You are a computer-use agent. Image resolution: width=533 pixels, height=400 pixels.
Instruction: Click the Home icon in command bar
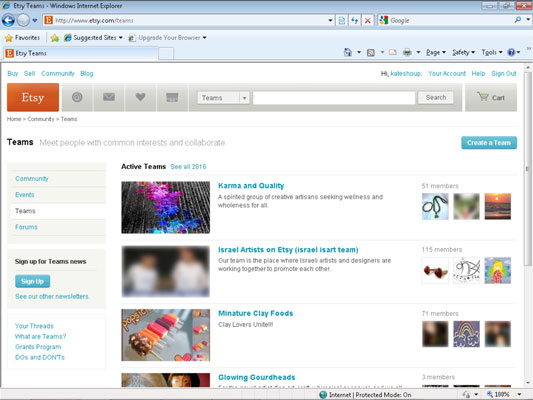click(347, 52)
